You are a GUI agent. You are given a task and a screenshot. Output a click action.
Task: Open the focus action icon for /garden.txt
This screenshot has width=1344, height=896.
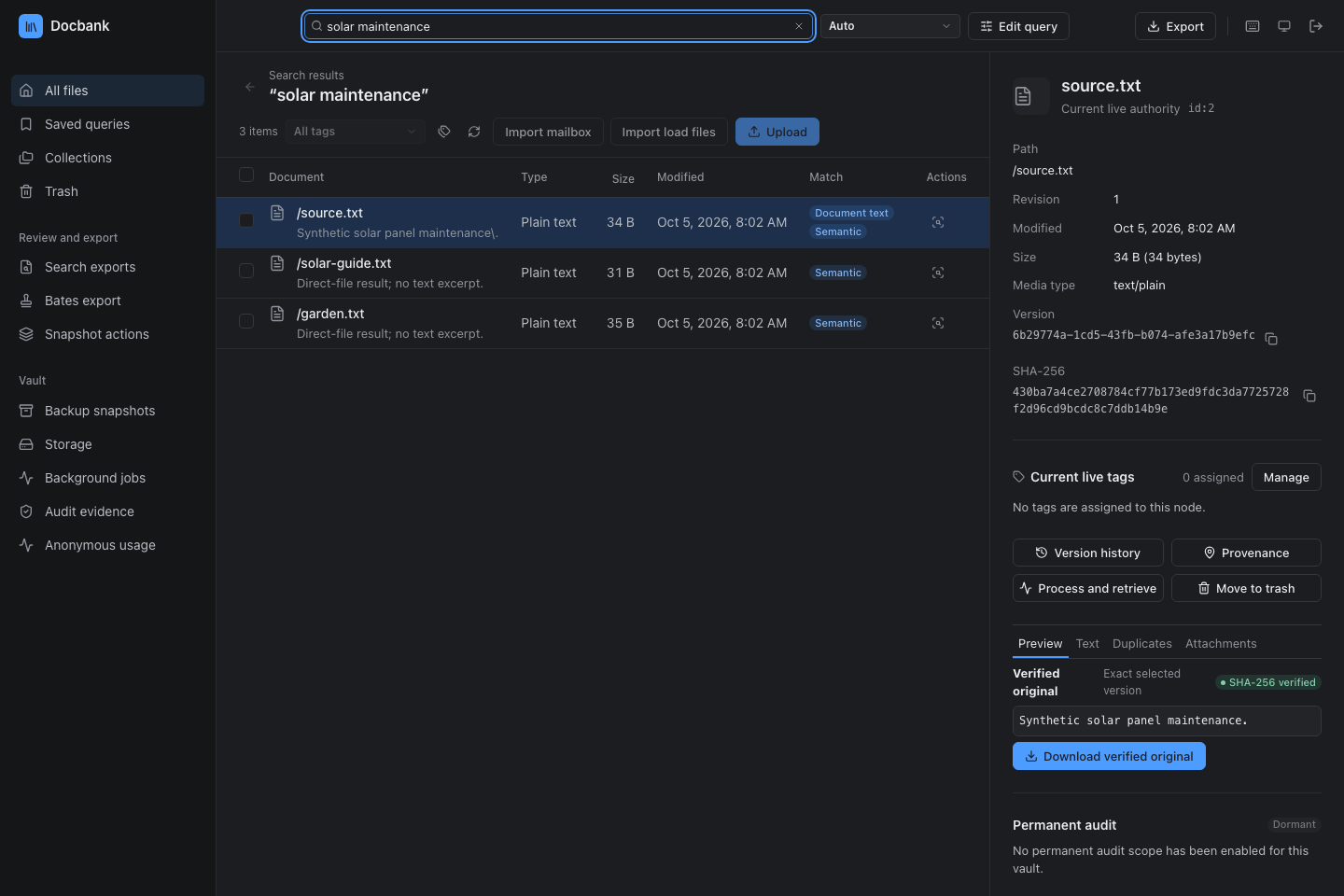click(938, 323)
